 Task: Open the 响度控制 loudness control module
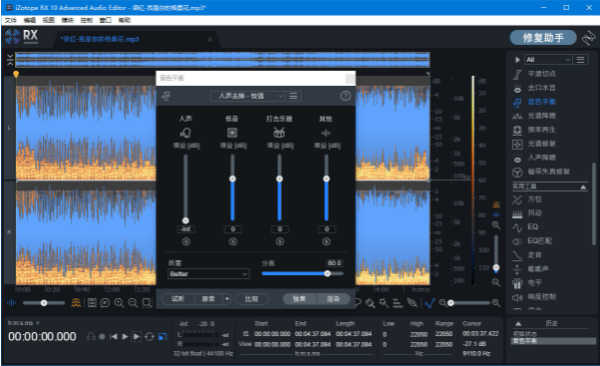coord(541,297)
